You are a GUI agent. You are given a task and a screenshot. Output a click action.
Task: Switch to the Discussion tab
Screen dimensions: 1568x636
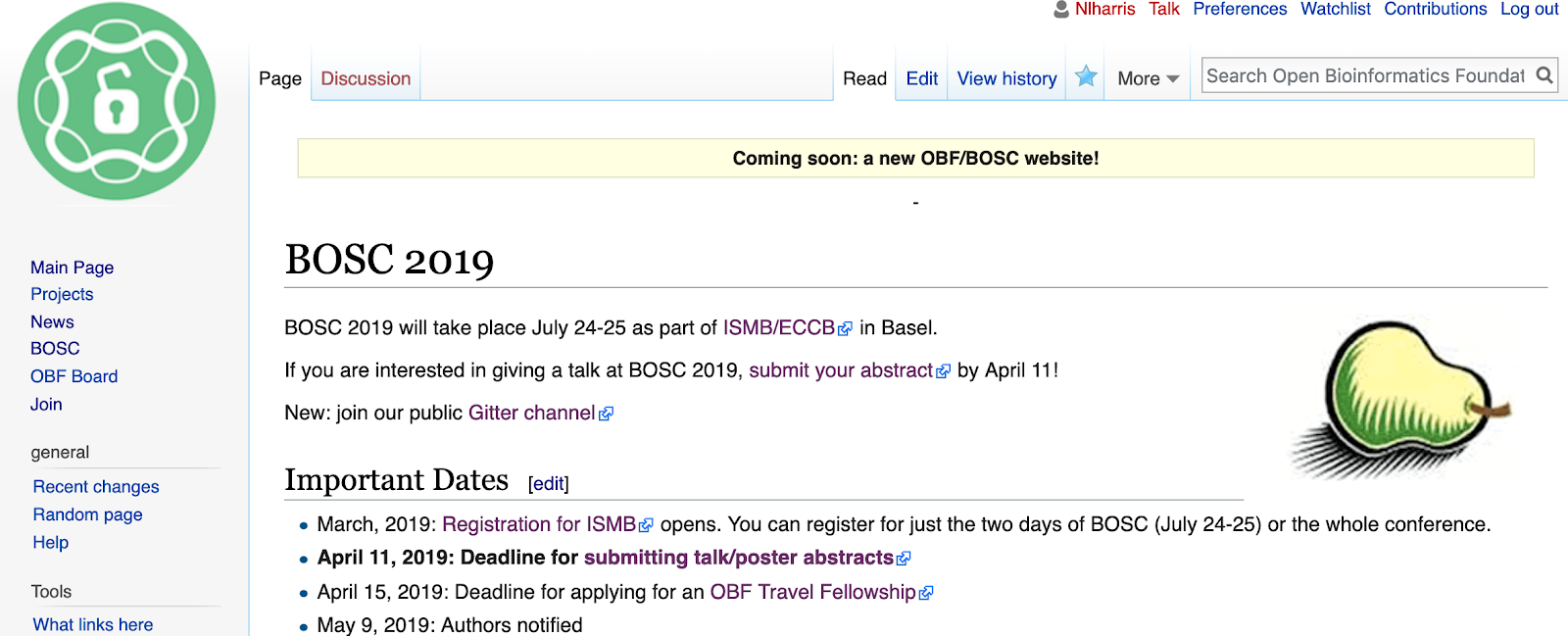366,78
